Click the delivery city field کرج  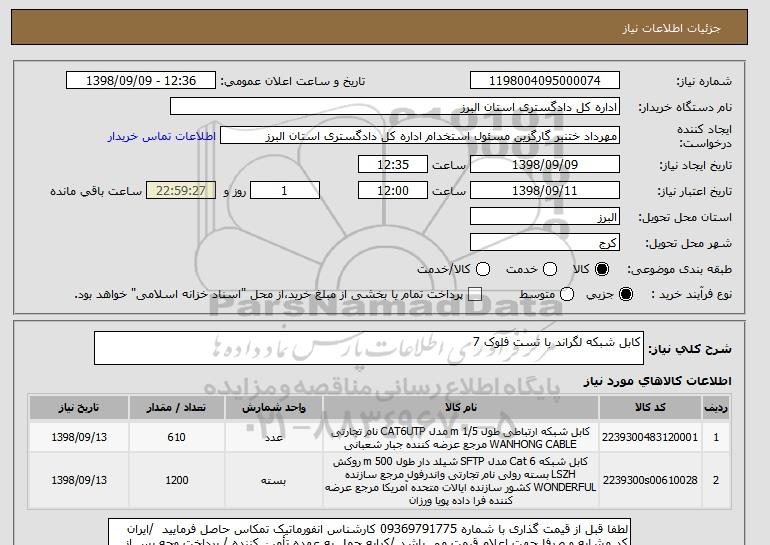545,243
